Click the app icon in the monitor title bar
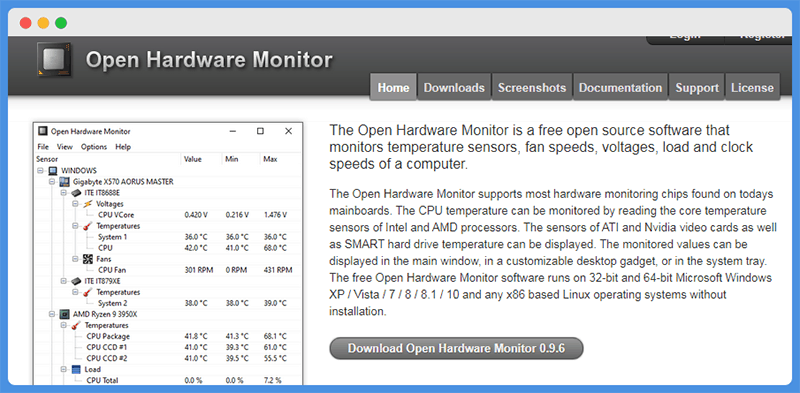 (x=43, y=131)
